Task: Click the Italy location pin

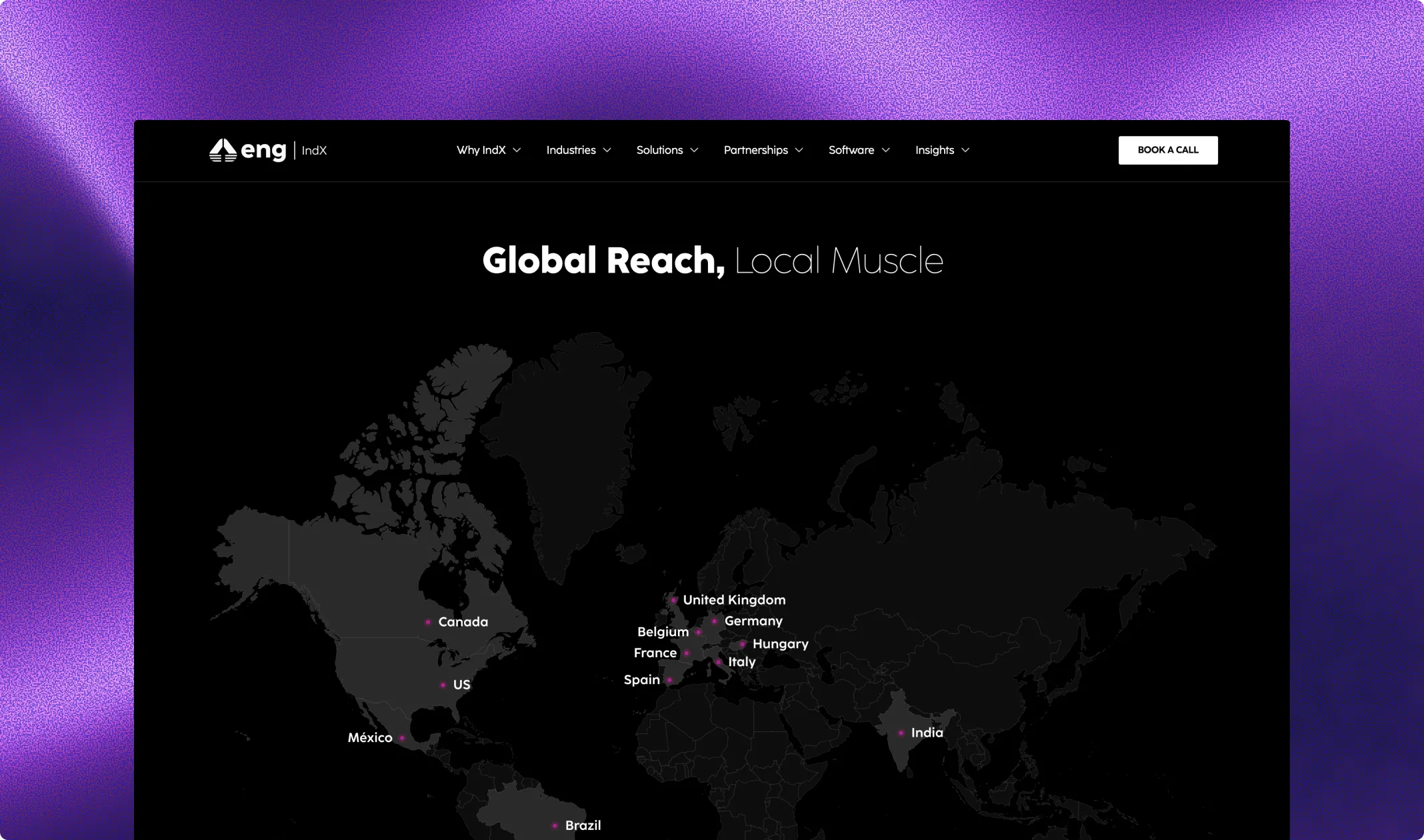Action: click(x=719, y=661)
